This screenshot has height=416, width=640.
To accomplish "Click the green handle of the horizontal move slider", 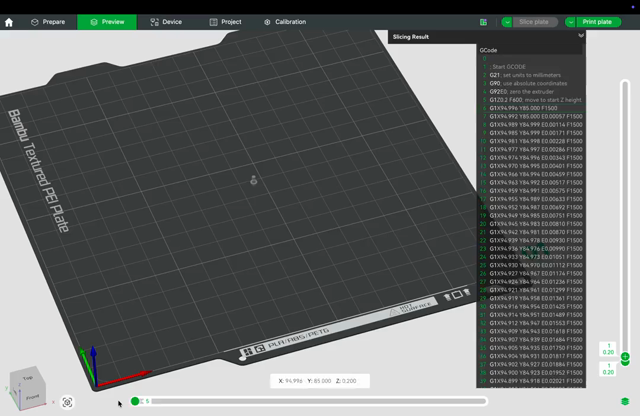I will click(x=135, y=401).
